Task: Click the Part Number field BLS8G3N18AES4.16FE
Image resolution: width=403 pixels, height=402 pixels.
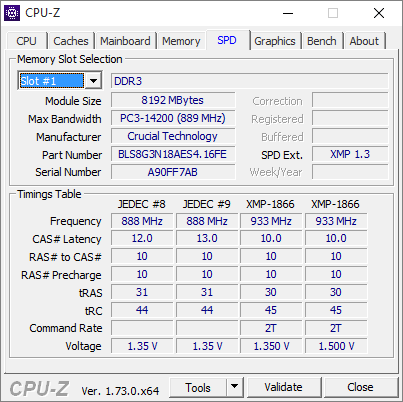Action: click(173, 154)
